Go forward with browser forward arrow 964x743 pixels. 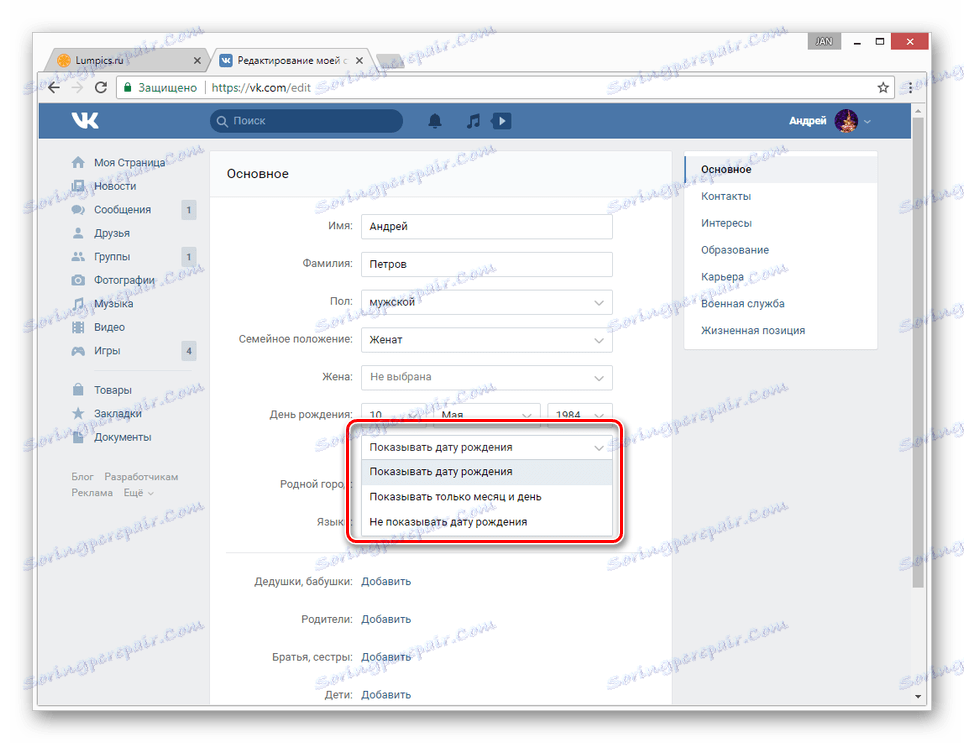[x=77, y=87]
